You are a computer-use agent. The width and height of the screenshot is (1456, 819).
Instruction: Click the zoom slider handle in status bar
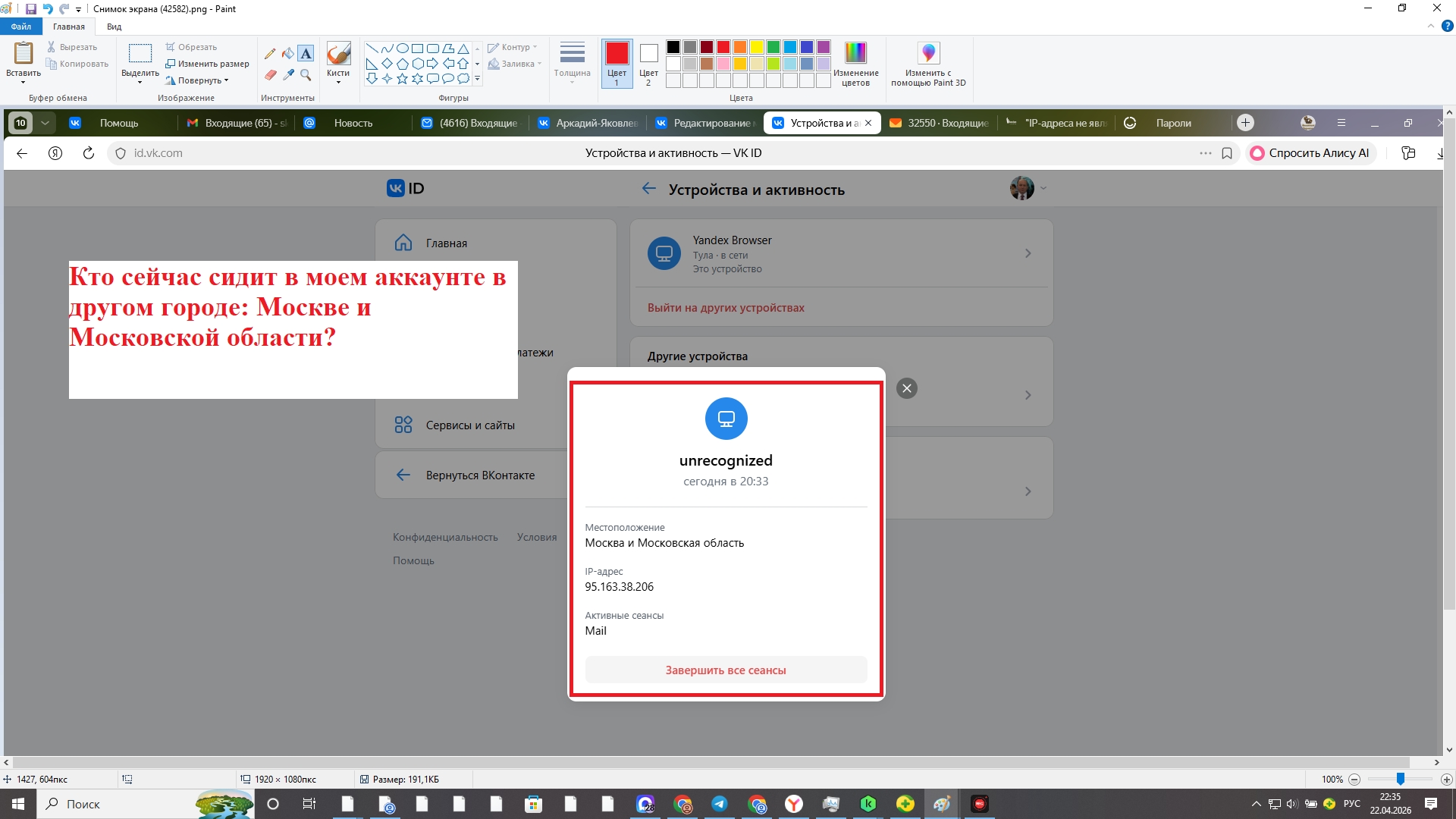pos(1400,780)
